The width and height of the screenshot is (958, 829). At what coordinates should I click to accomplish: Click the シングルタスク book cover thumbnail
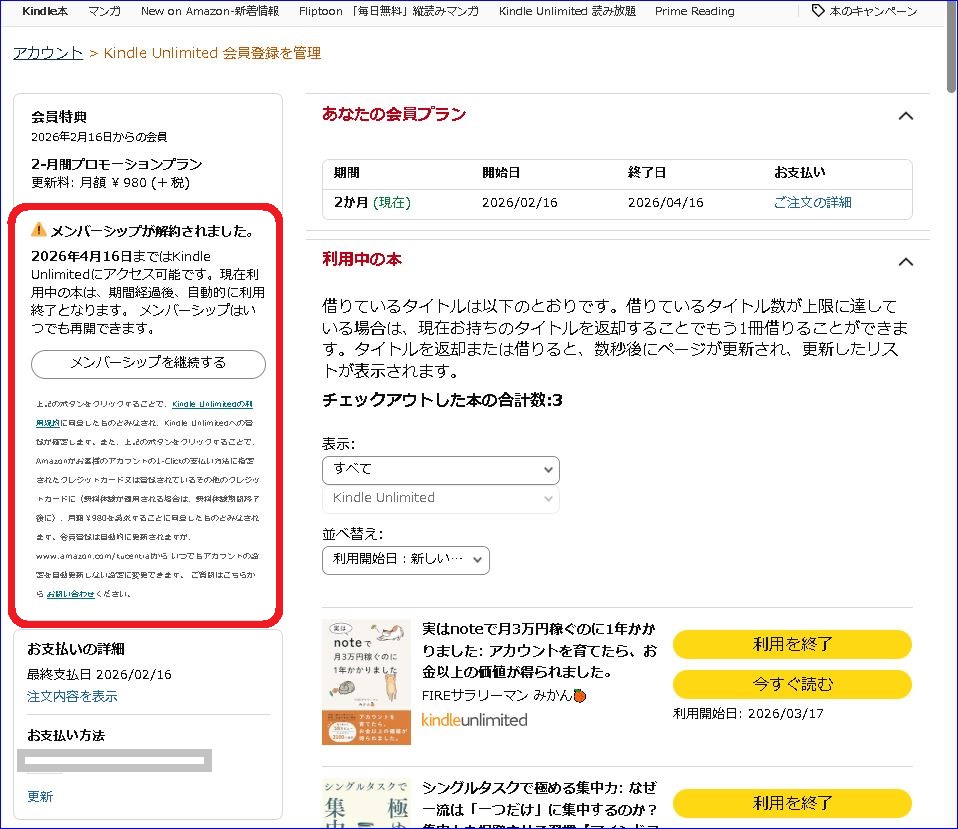point(366,803)
